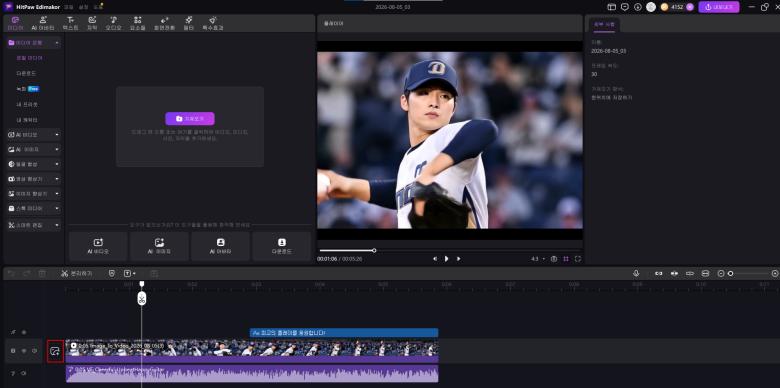Open the coin balance showing 4152
The image size is (780, 388).
click(677, 7)
